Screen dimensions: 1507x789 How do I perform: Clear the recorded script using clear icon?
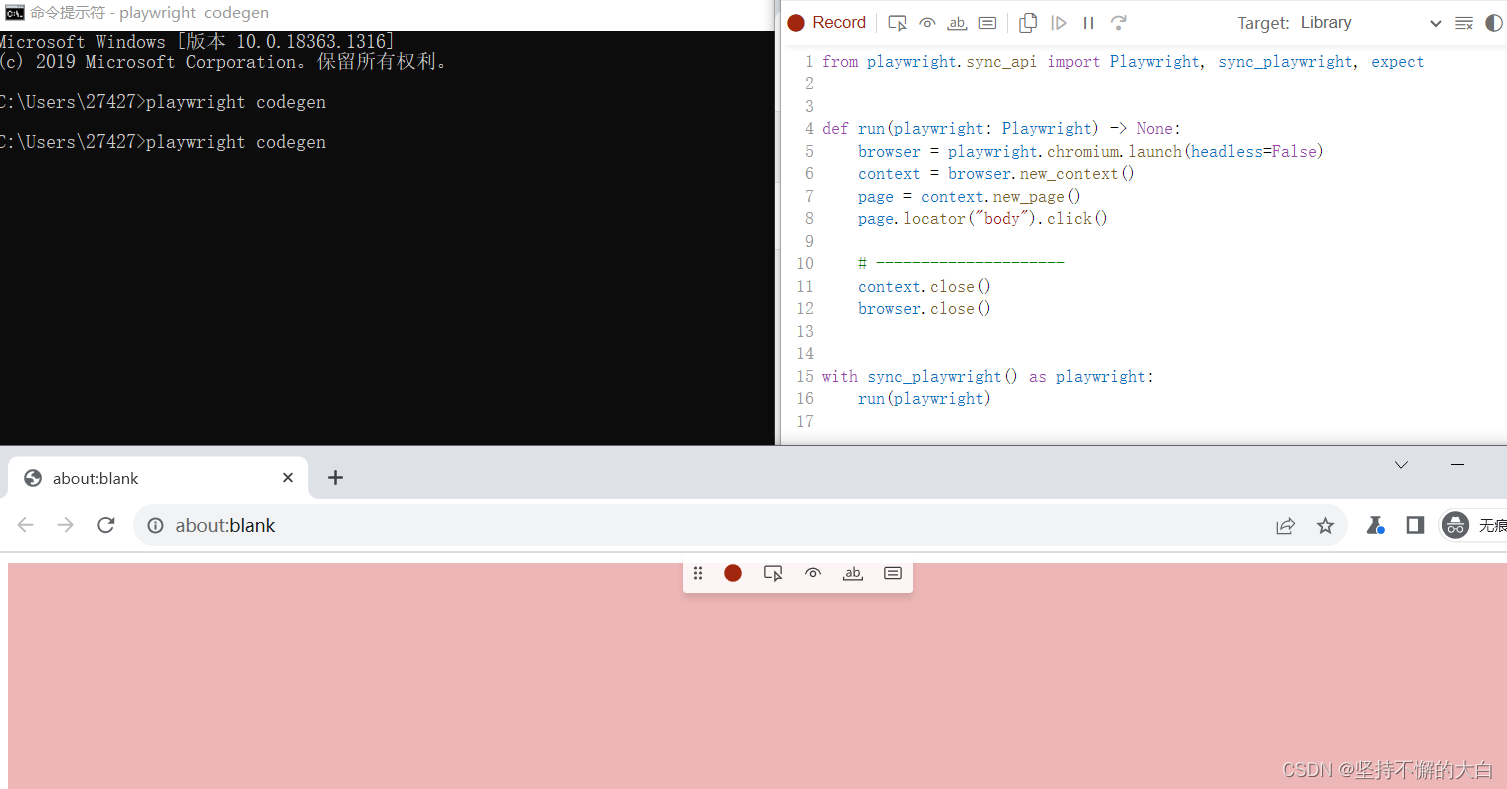coord(1464,23)
